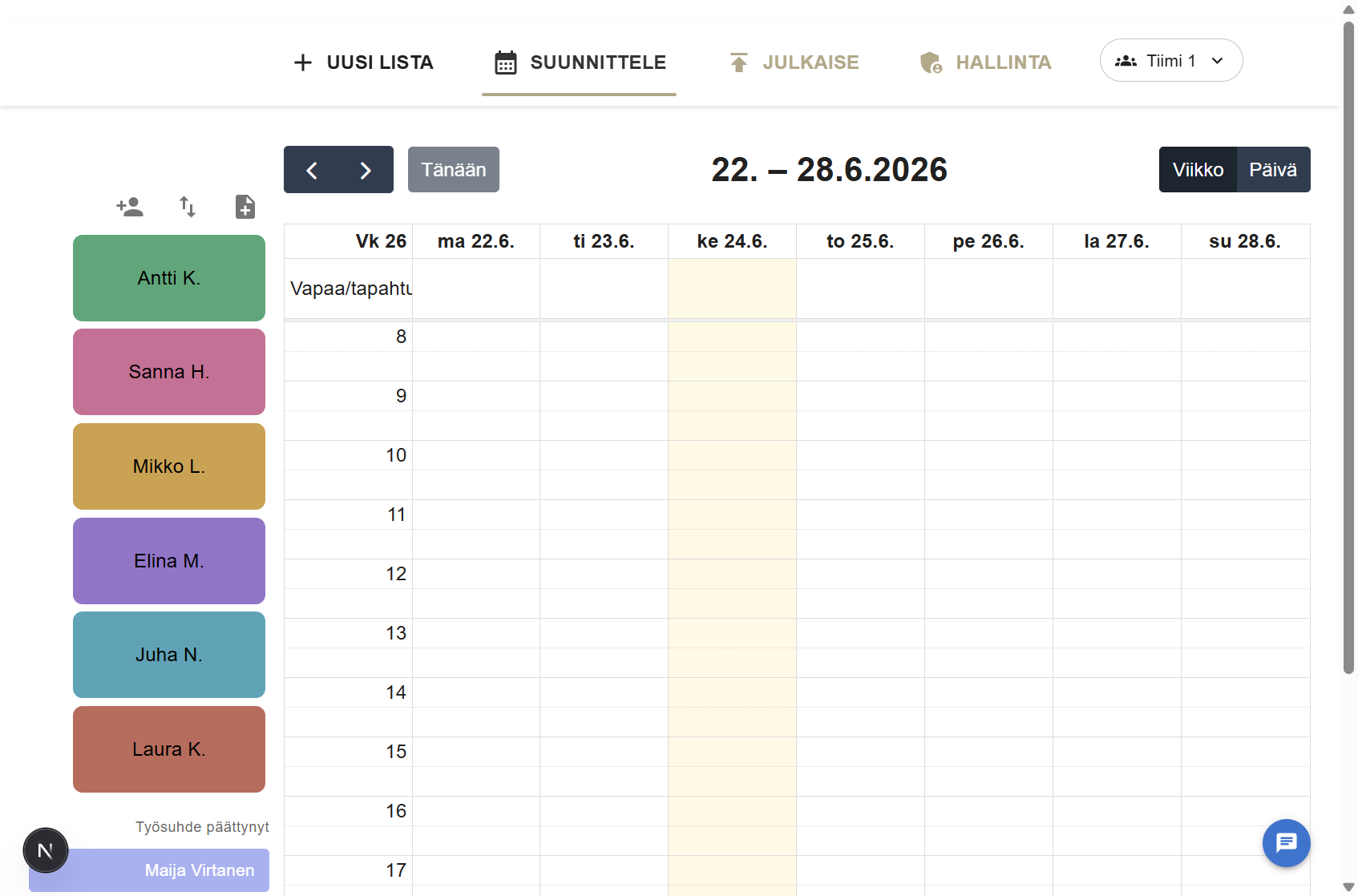Jump to today with Tänään button
The image size is (1358, 896).
click(x=454, y=170)
